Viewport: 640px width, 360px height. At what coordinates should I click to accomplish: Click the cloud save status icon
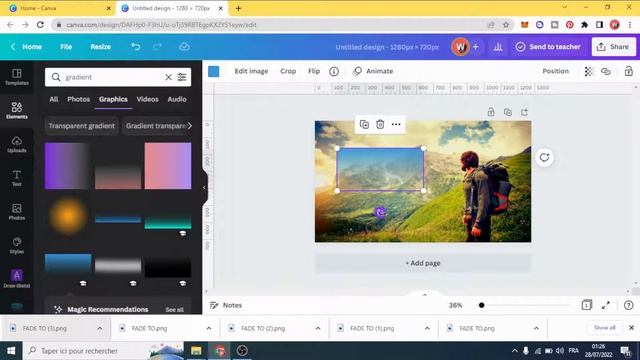tap(184, 47)
